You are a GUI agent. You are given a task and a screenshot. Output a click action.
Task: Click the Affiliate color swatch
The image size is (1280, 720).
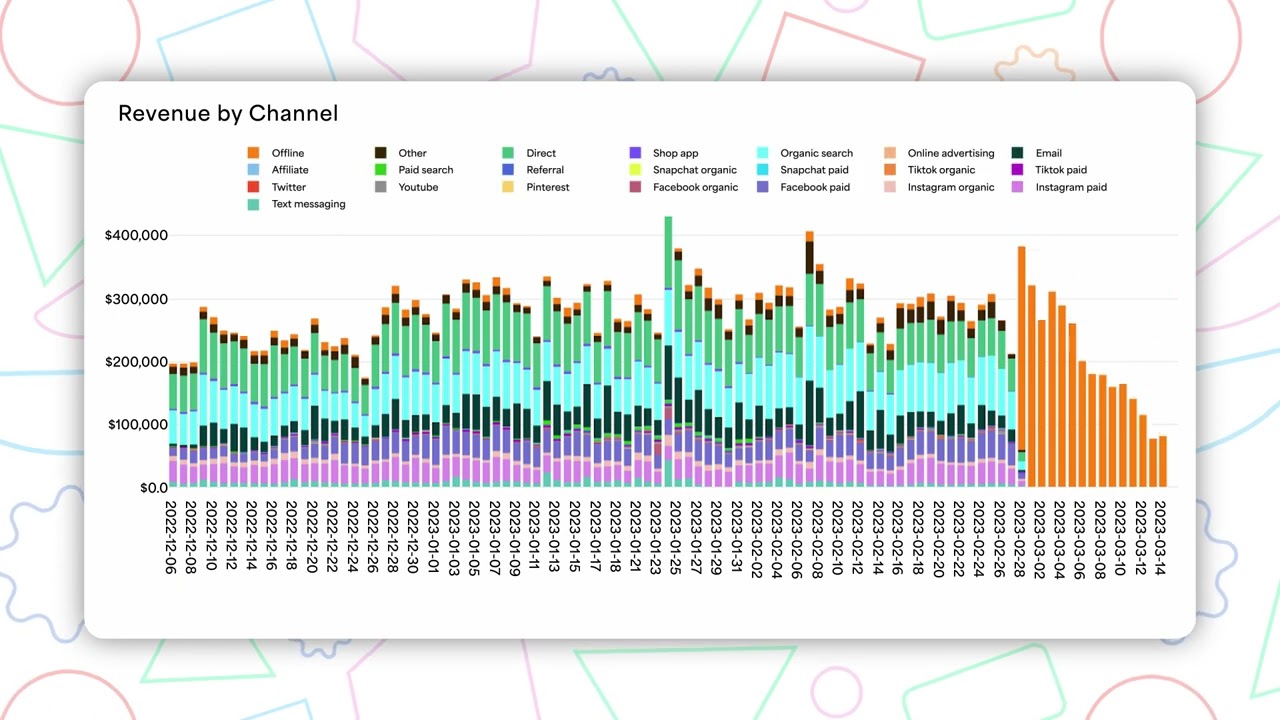tap(255, 170)
